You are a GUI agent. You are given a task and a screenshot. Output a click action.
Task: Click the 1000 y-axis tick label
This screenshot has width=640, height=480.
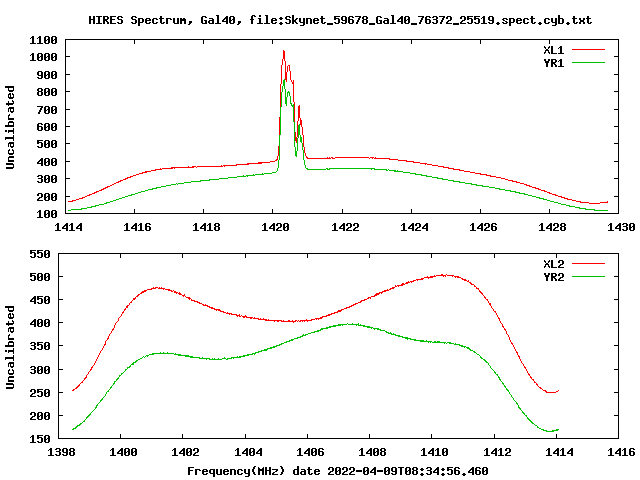(x=43, y=57)
